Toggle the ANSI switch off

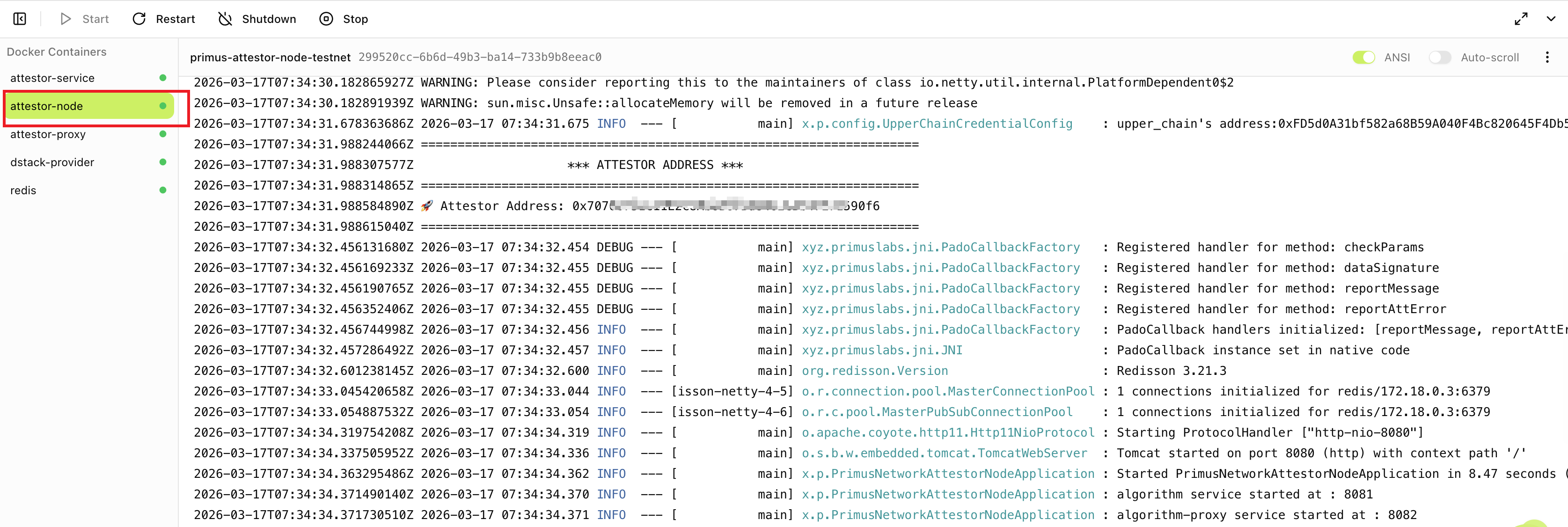pyautogui.click(x=1363, y=57)
